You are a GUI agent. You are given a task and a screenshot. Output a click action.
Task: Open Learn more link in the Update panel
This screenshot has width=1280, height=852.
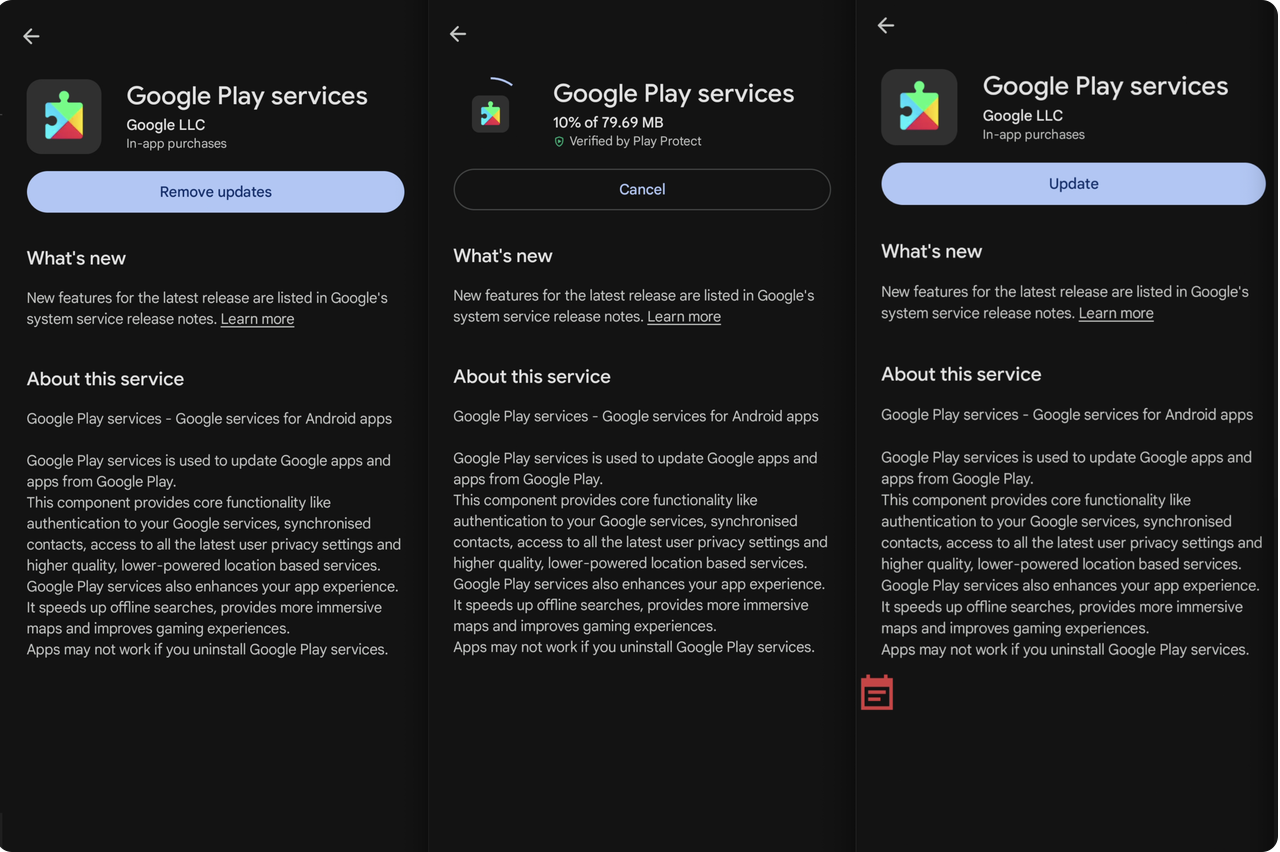pos(1116,313)
